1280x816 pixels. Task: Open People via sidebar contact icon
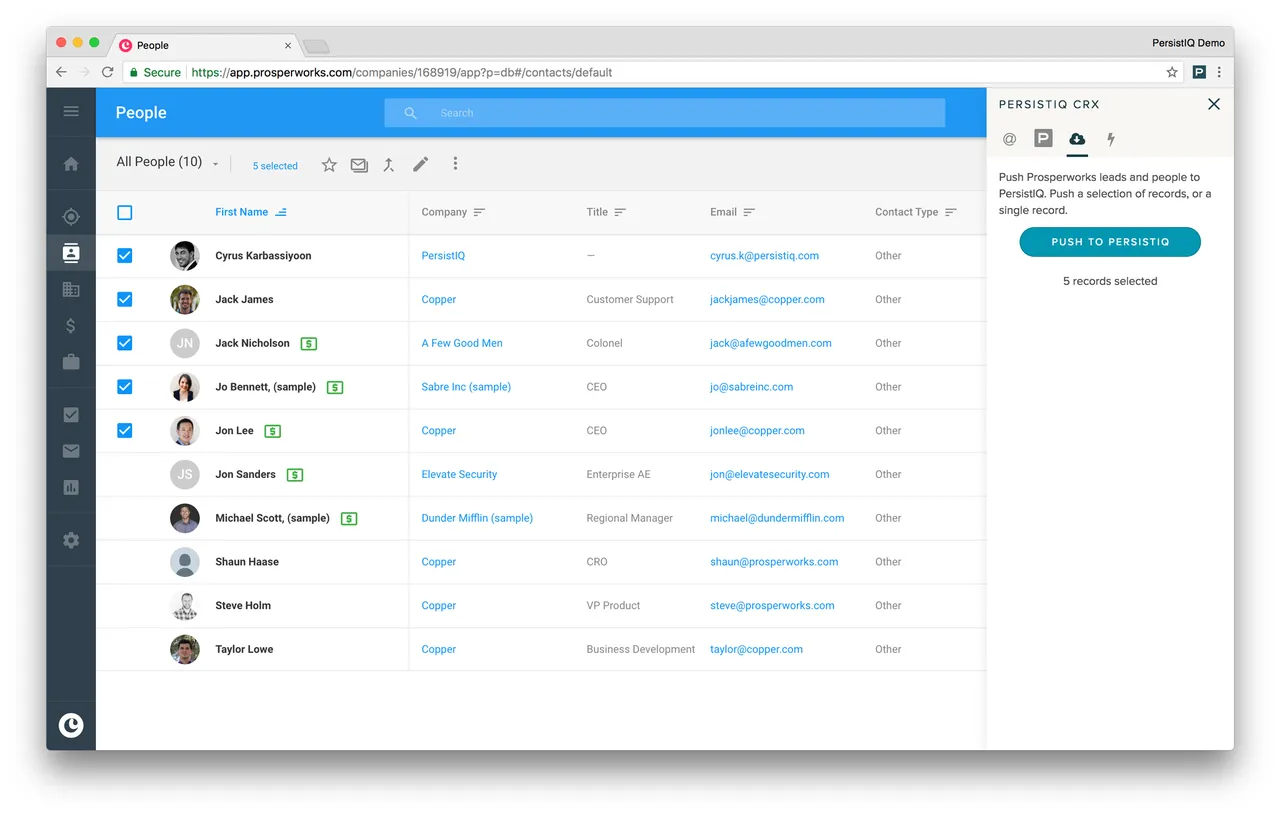click(x=71, y=253)
